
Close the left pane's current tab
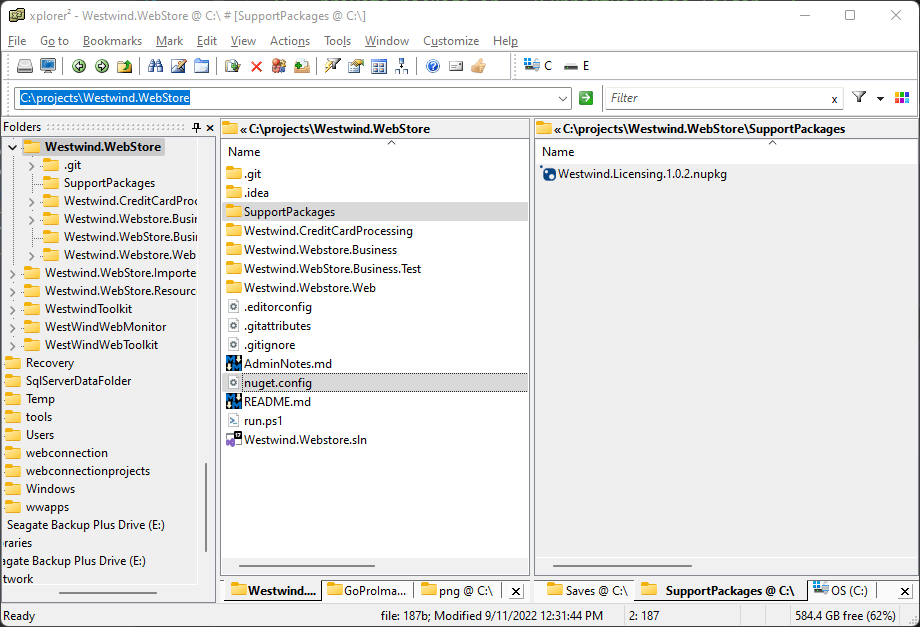(516, 592)
